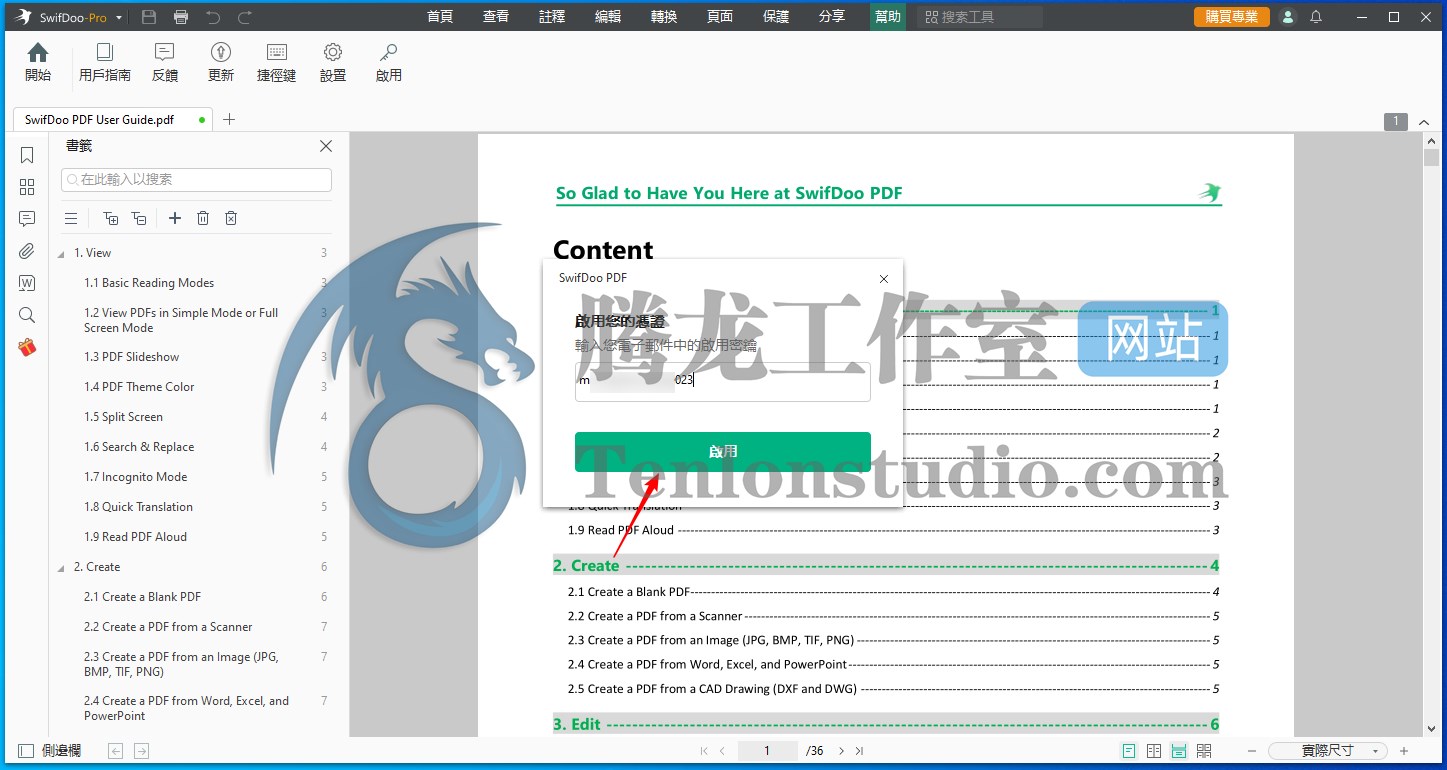The image size is (1447, 770).
Task: Open the comments sidebar icon
Action: tap(27, 219)
